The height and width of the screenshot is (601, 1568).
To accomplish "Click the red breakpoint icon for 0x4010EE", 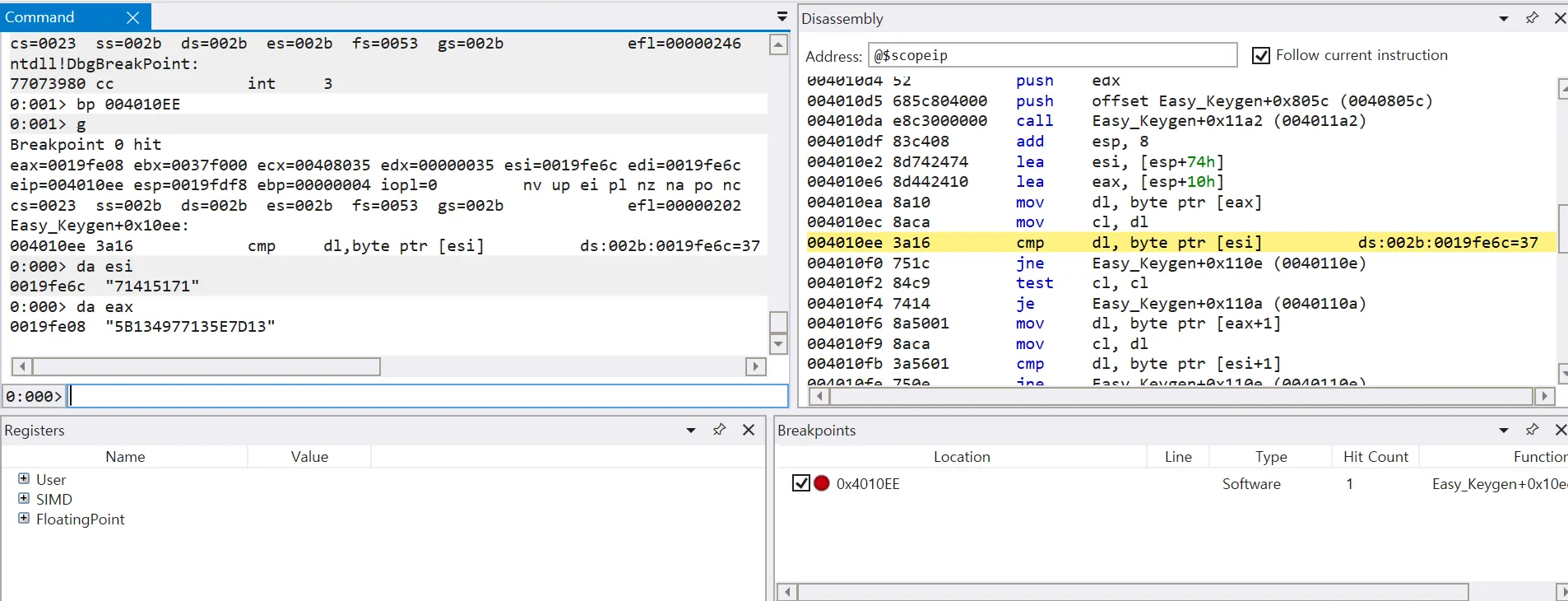I will [822, 483].
